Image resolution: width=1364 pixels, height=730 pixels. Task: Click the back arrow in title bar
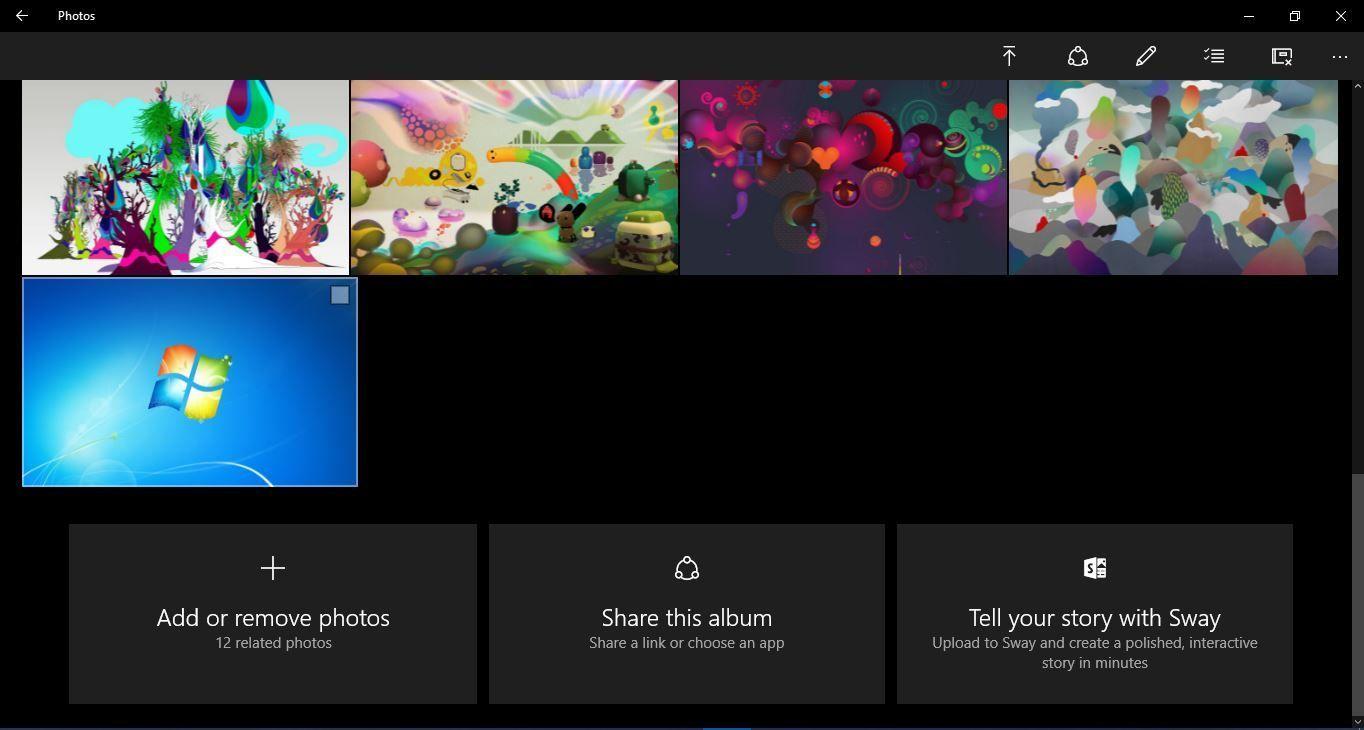tap(21, 16)
